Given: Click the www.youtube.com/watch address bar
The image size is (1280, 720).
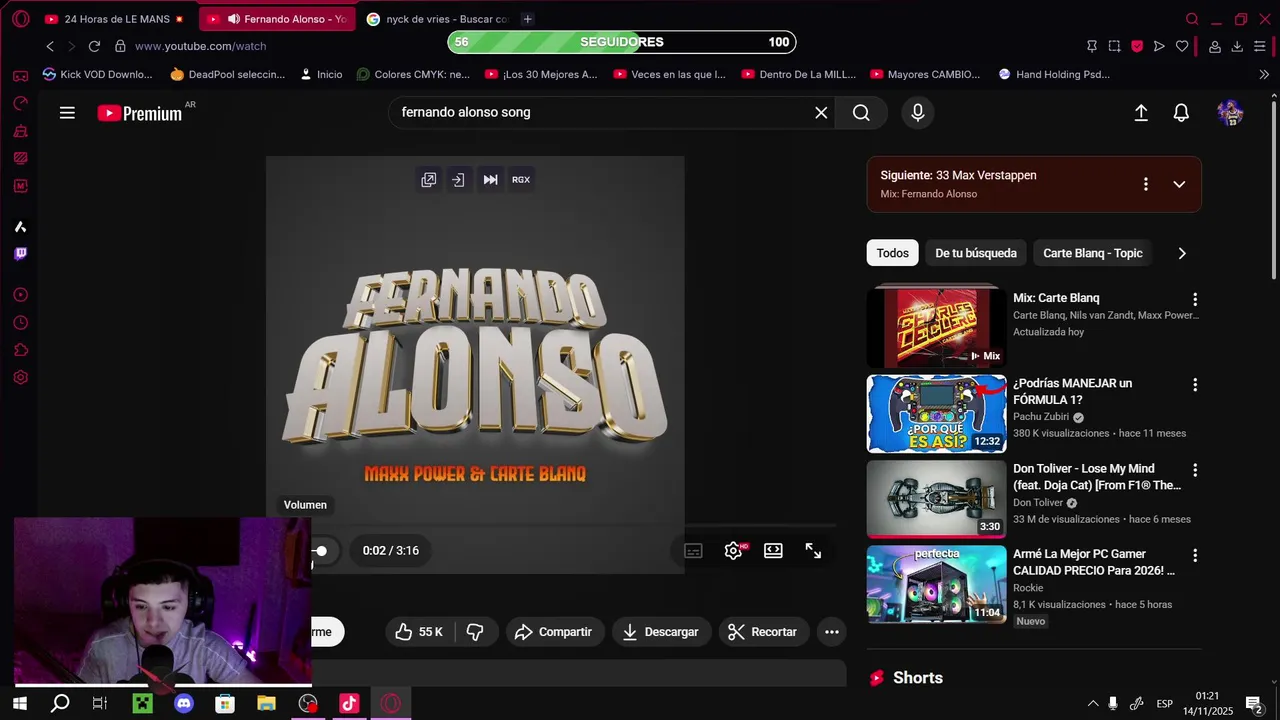Looking at the screenshot, I should [200, 46].
